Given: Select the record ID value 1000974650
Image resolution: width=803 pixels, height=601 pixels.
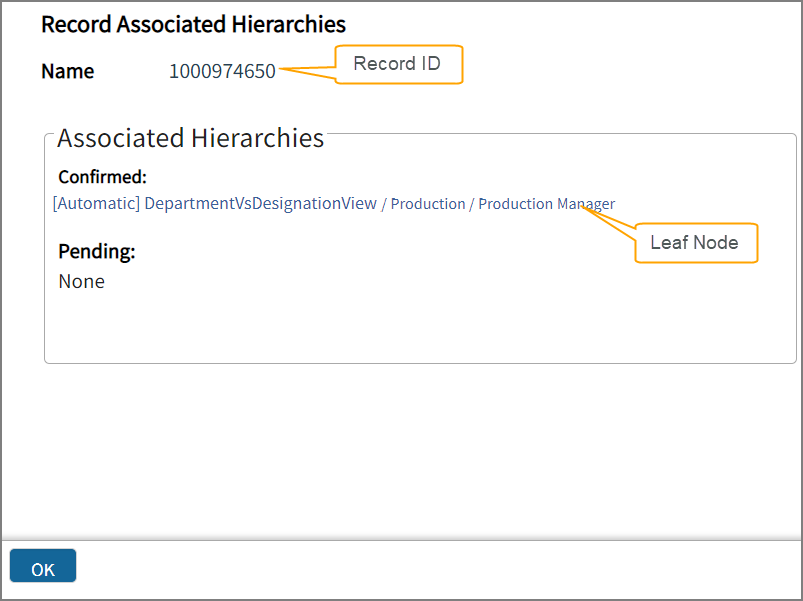Looking at the screenshot, I should click(222, 71).
